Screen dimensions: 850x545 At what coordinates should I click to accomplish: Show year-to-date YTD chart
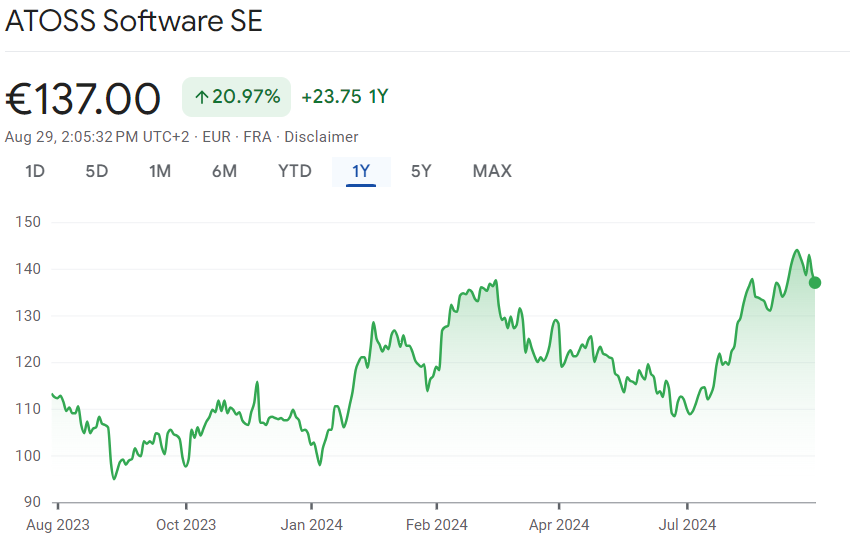coord(295,171)
